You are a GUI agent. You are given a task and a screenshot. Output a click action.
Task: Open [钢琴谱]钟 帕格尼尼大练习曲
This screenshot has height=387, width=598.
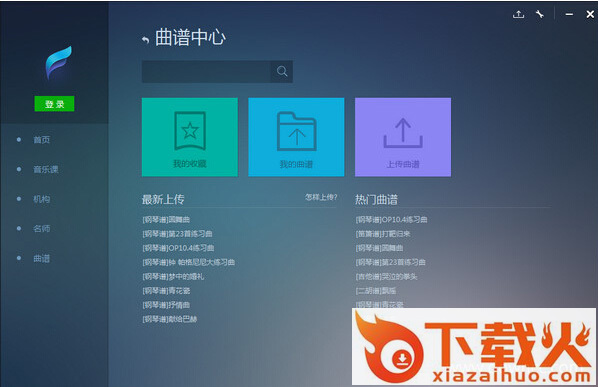pyautogui.click(x=188, y=262)
